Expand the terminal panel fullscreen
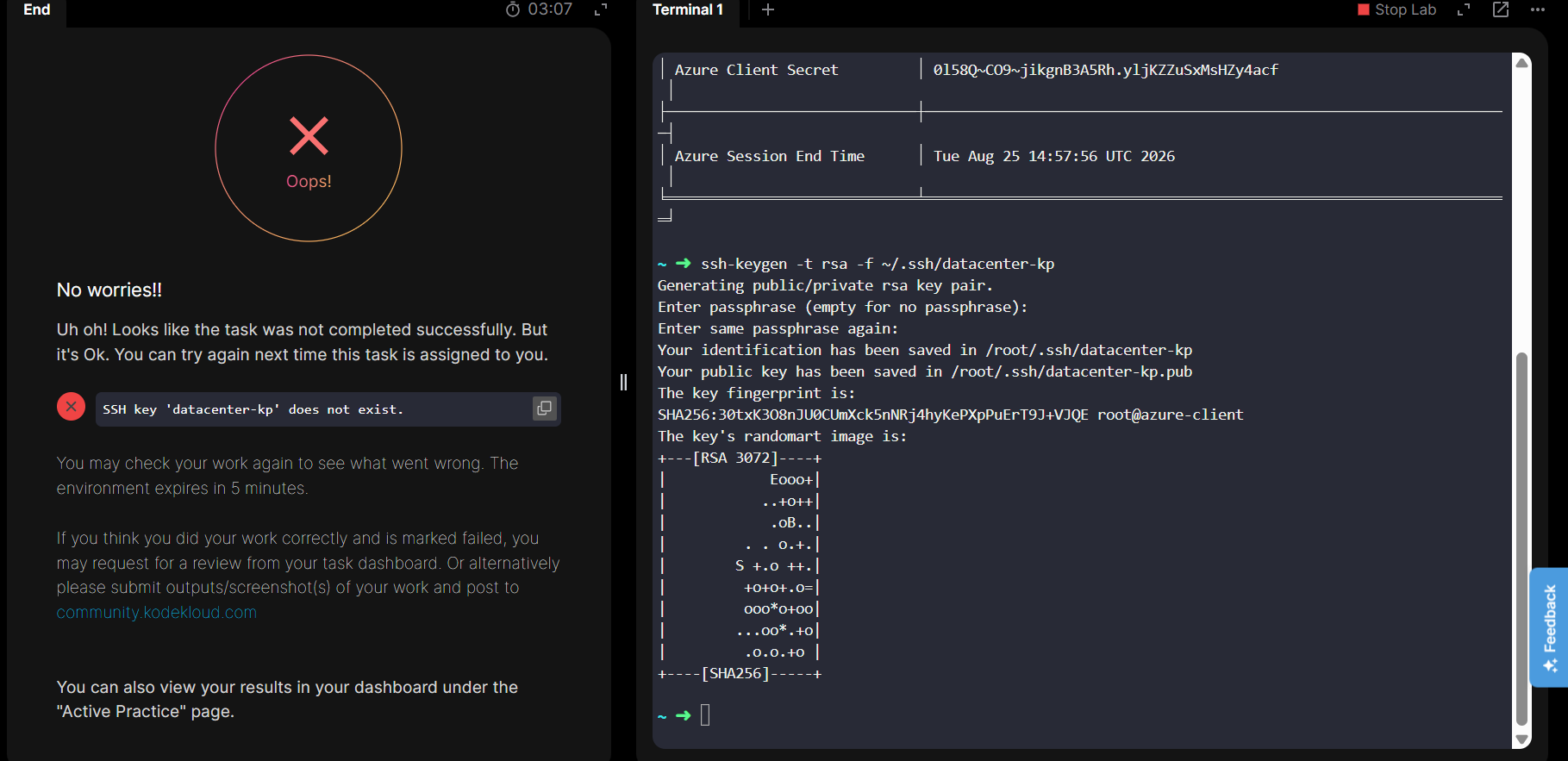 click(x=1464, y=9)
